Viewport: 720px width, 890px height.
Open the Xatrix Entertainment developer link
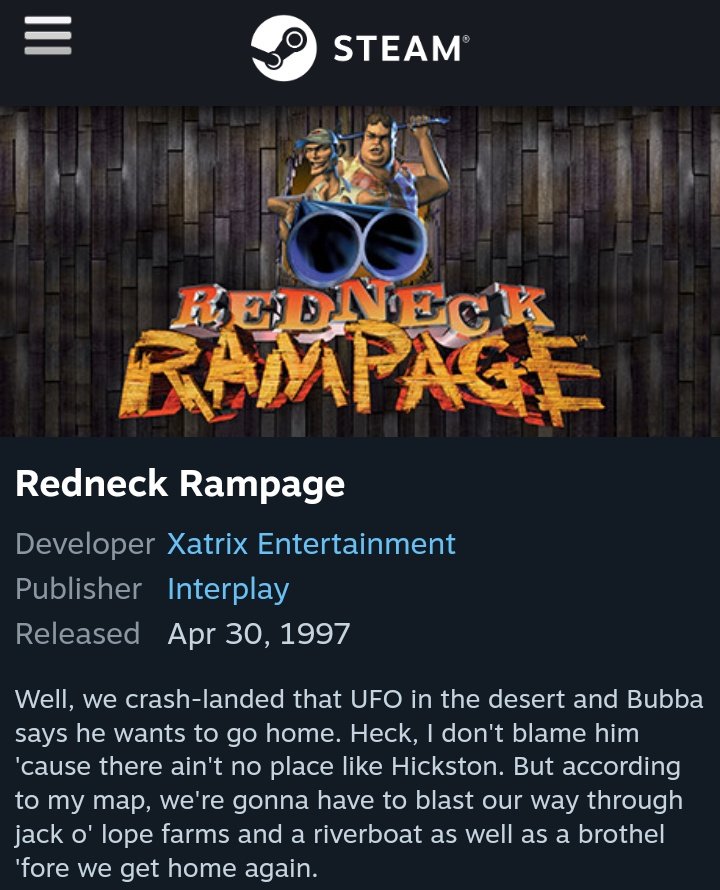pos(311,544)
